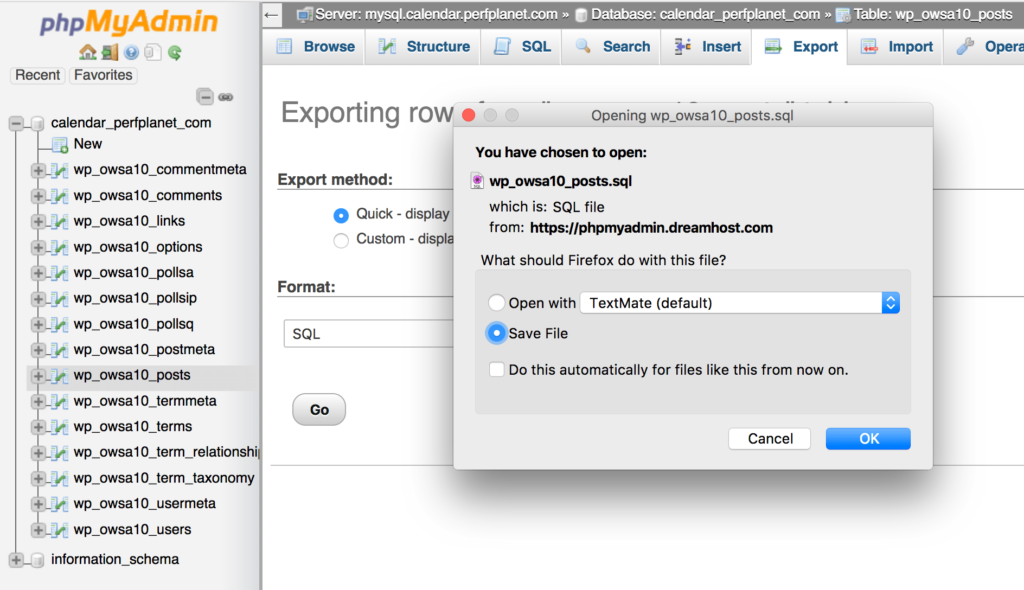The width and height of the screenshot is (1024, 590).
Task: Close the Opening wp_owsa10_posts.sql dialog
Action: point(468,116)
